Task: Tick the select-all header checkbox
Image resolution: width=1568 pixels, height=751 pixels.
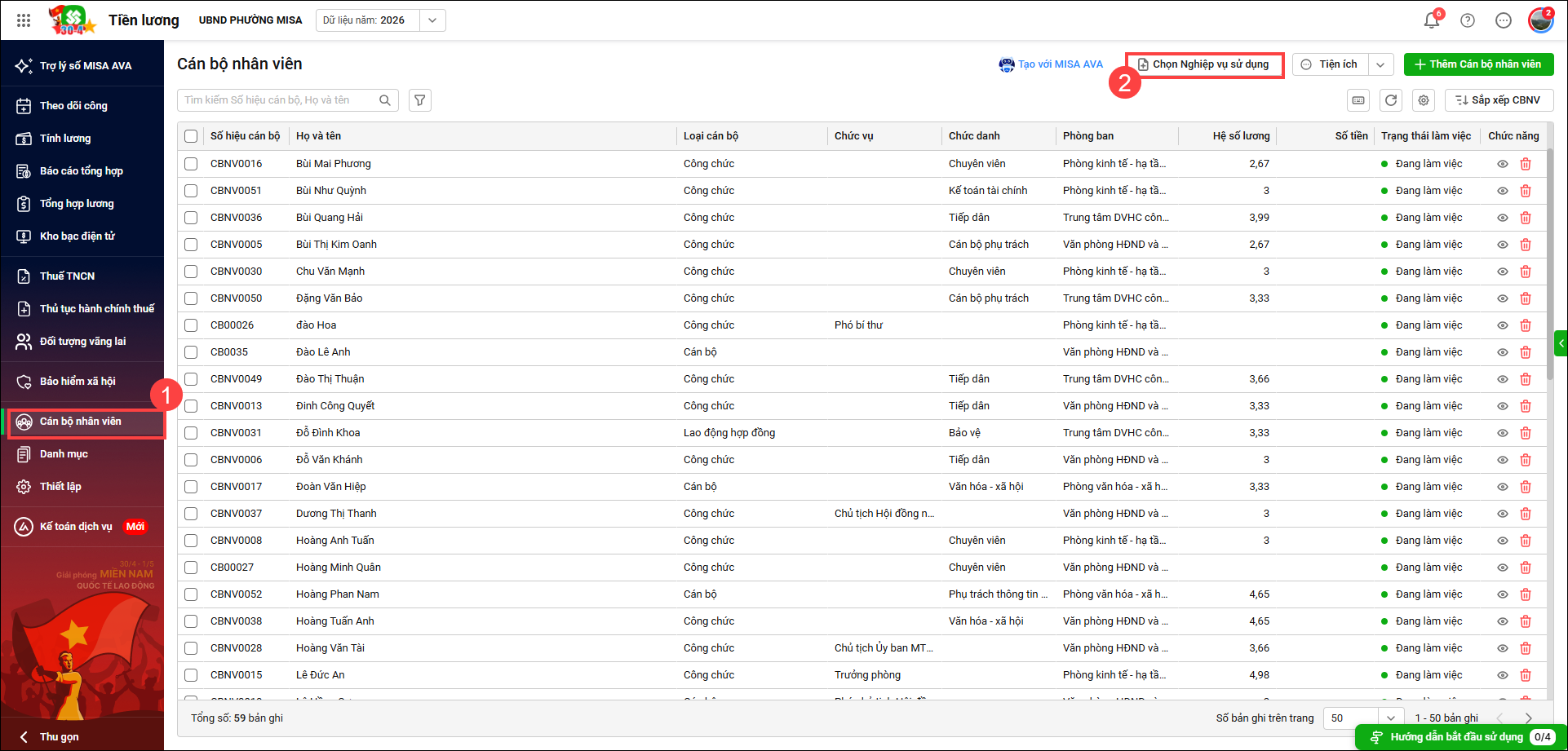Action: 191,136
